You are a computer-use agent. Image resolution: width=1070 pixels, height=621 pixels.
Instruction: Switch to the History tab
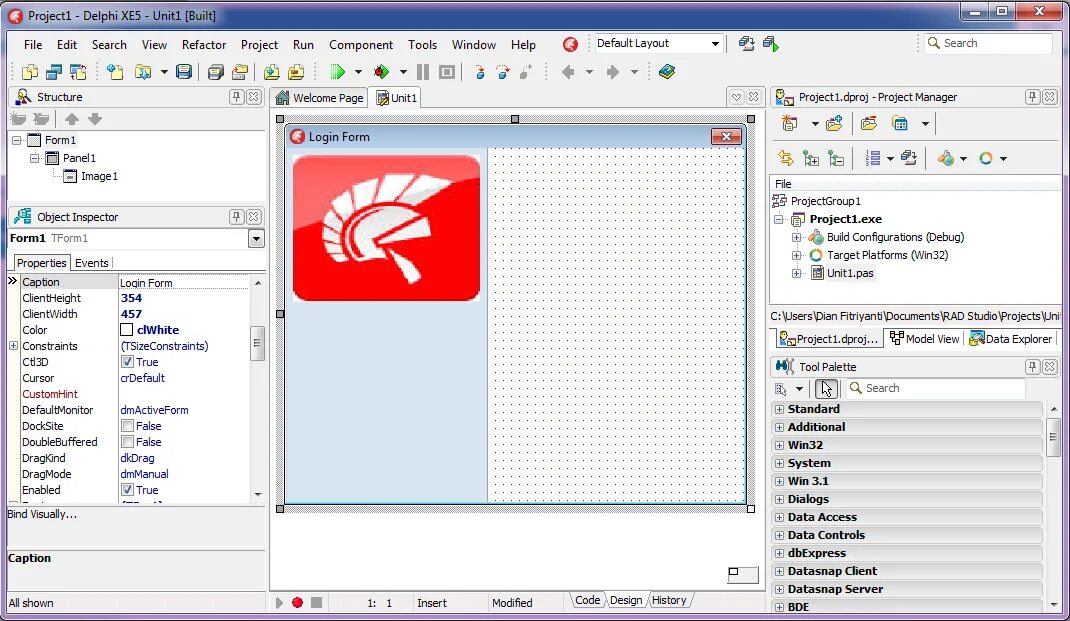click(669, 600)
